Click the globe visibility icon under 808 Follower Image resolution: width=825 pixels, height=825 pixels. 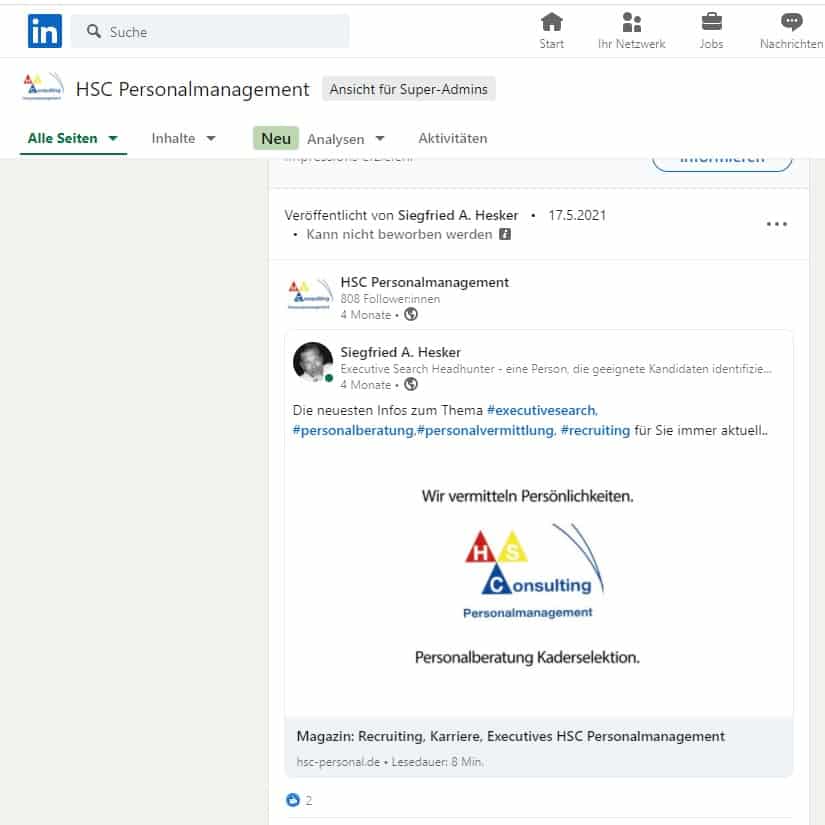(411, 315)
